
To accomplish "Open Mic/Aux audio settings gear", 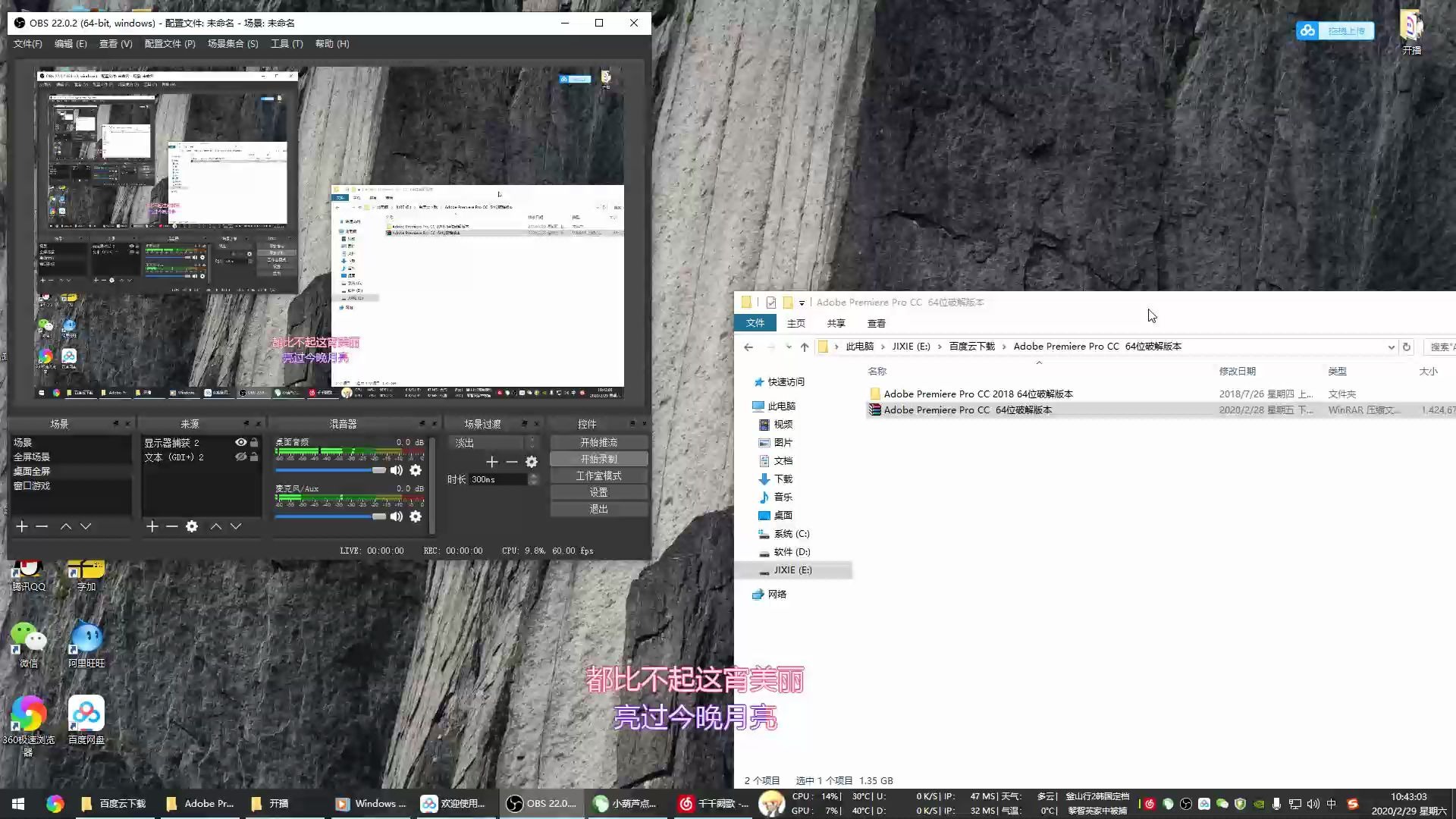I will click(416, 516).
